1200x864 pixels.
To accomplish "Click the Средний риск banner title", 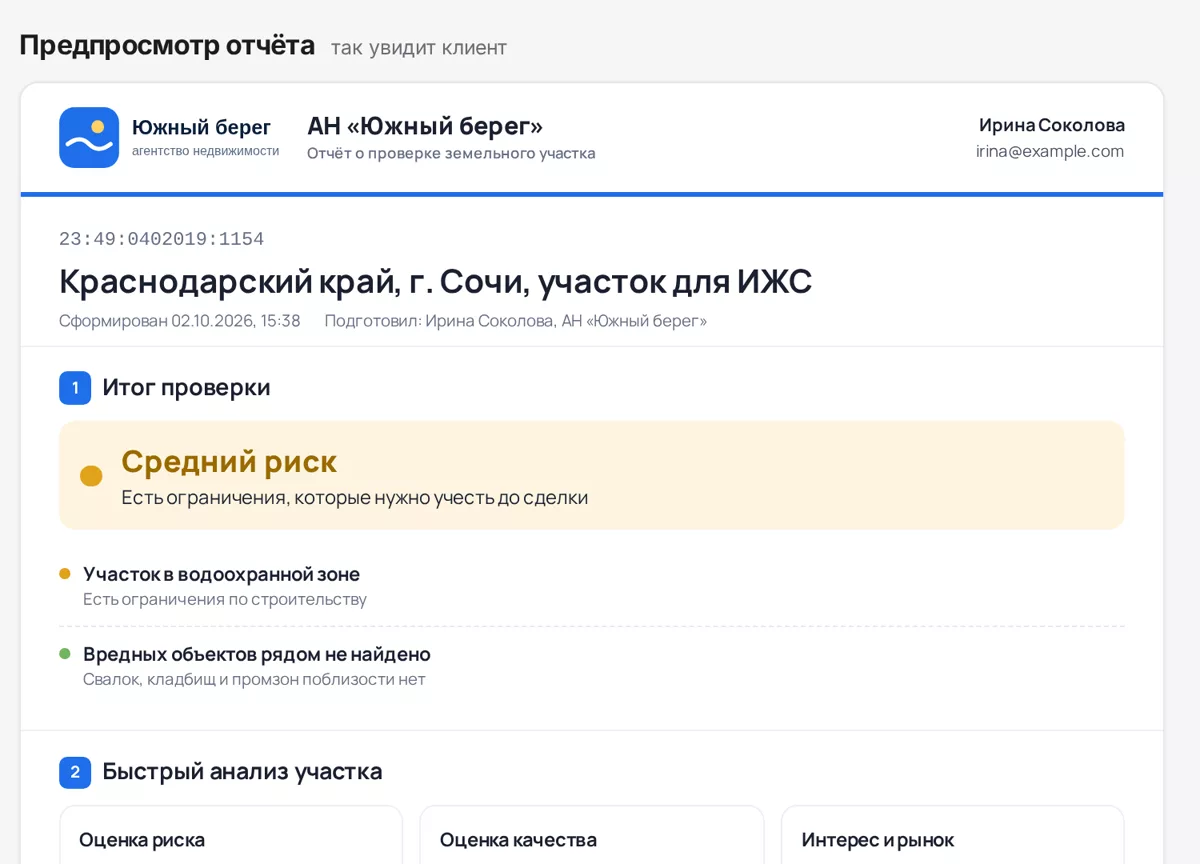I will click(x=229, y=462).
